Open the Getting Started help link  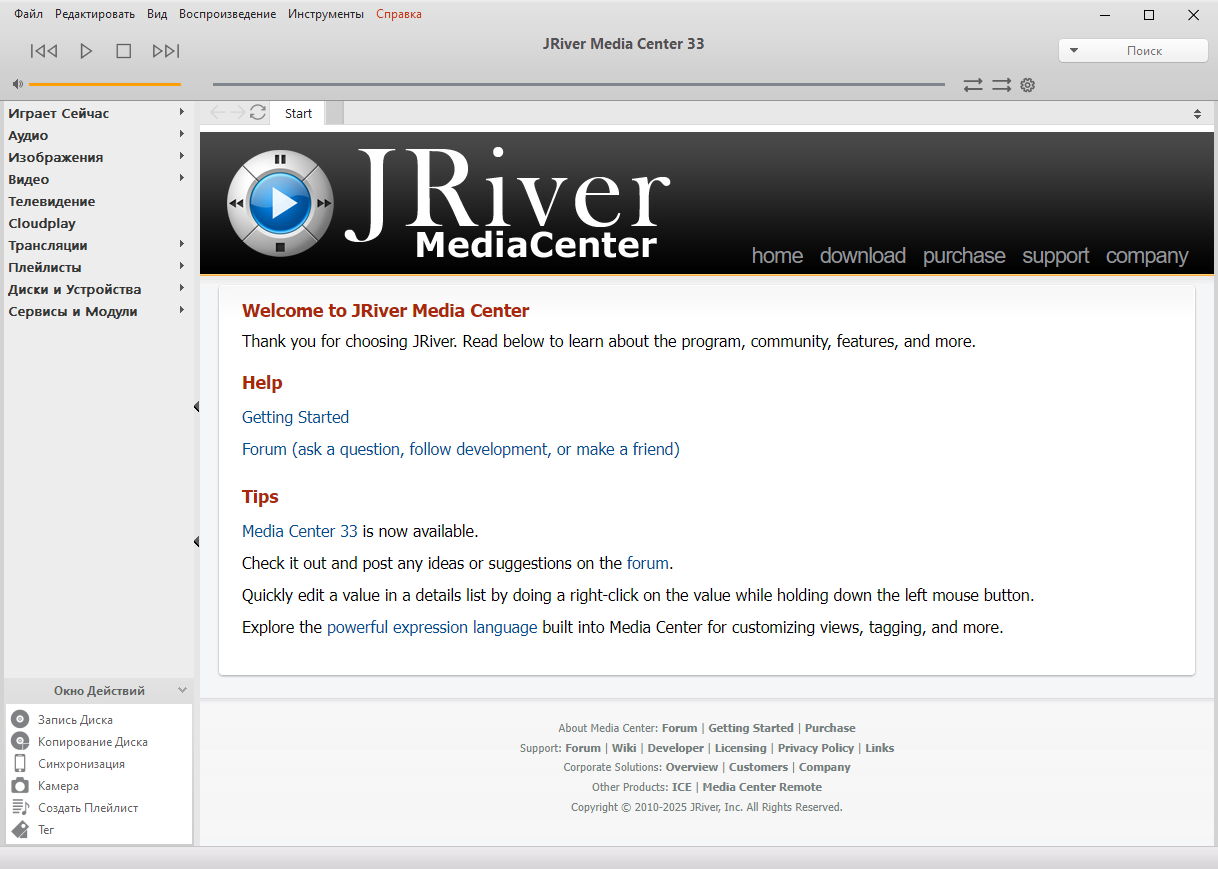(295, 417)
